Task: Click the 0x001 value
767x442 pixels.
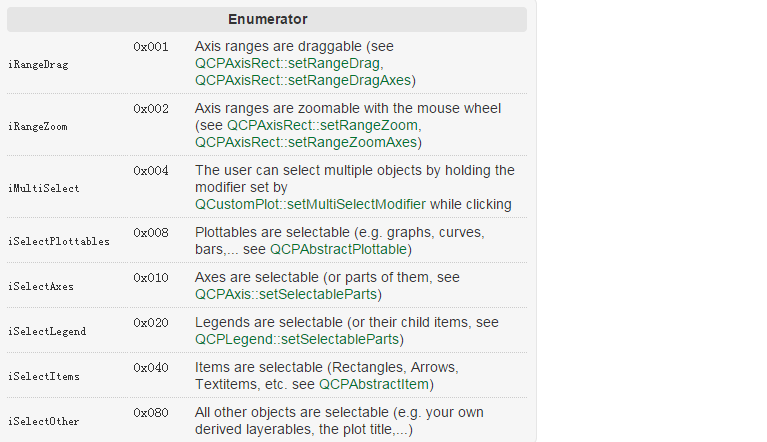Action: click(x=151, y=47)
